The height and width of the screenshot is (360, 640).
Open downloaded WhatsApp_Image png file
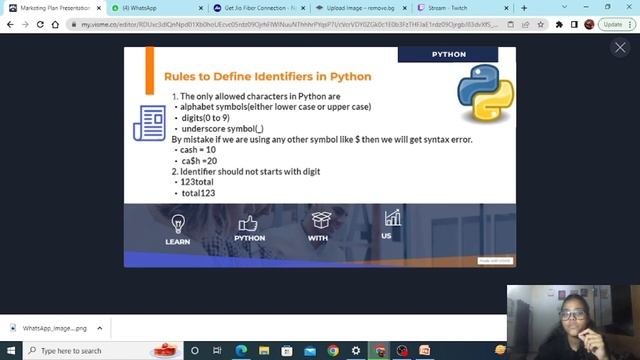pos(49,328)
